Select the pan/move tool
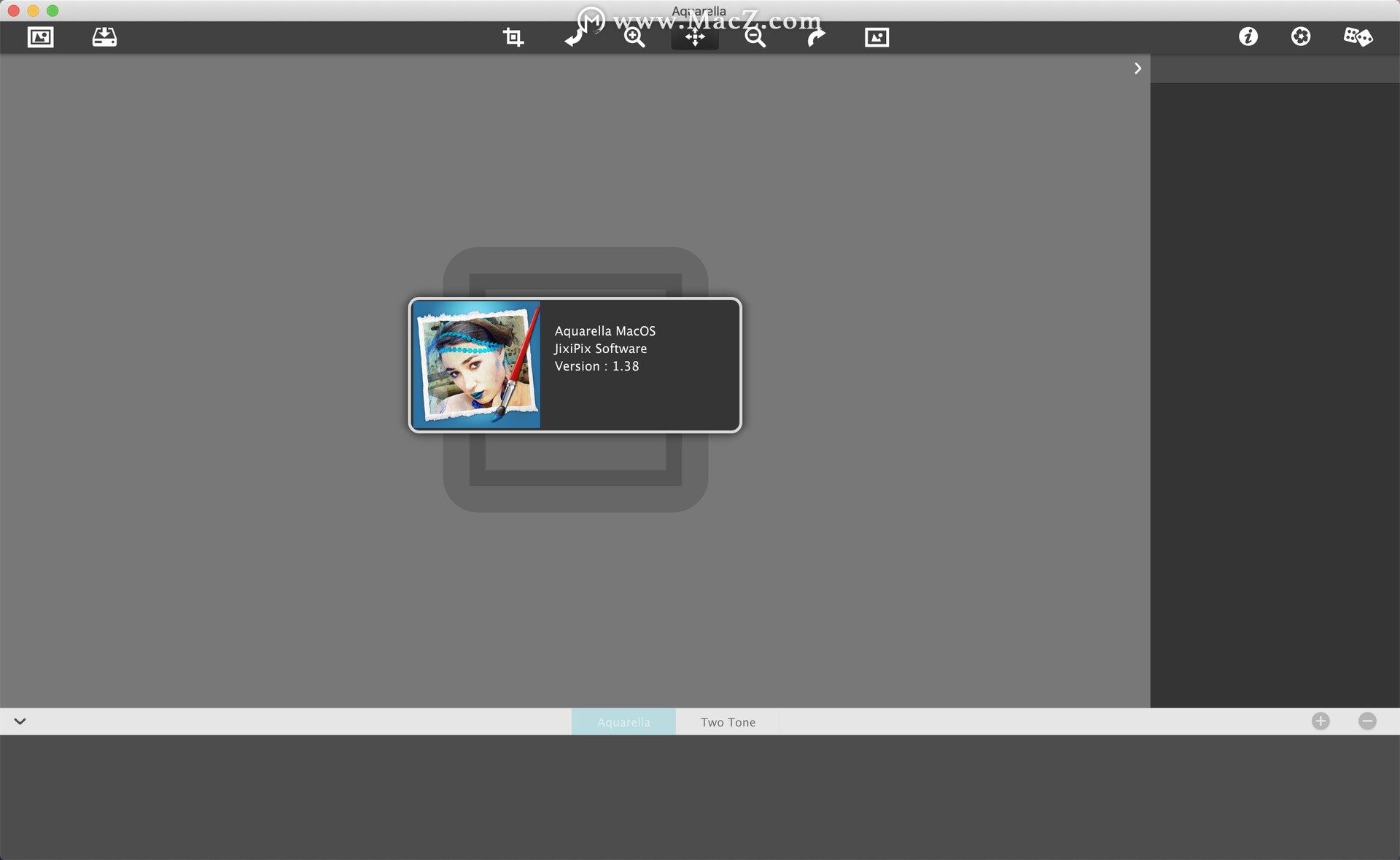Screen dimensions: 1400x860 (695, 37)
